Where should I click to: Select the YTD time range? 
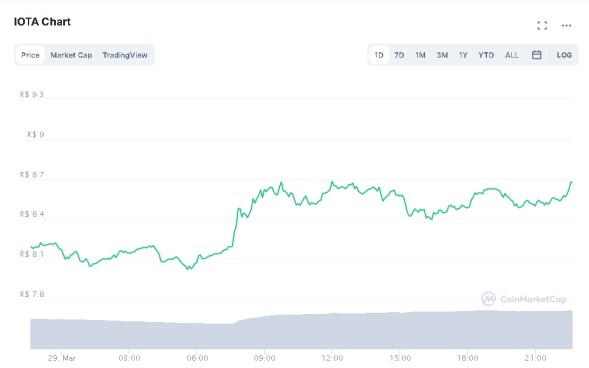coord(486,55)
